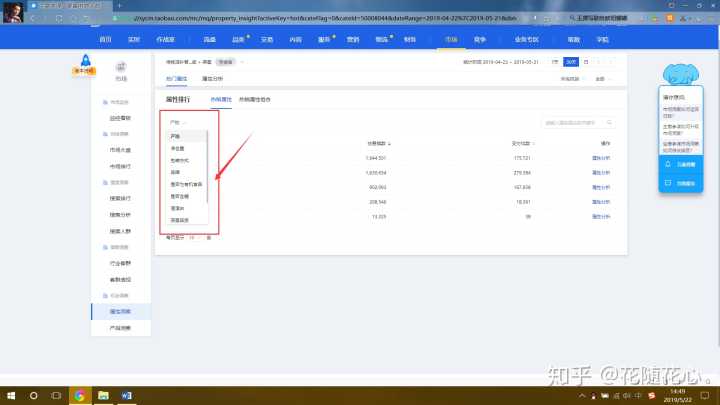Open 学院 in the top navigation bar
The width and height of the screenshot is (720, 405).
(602, 39)
